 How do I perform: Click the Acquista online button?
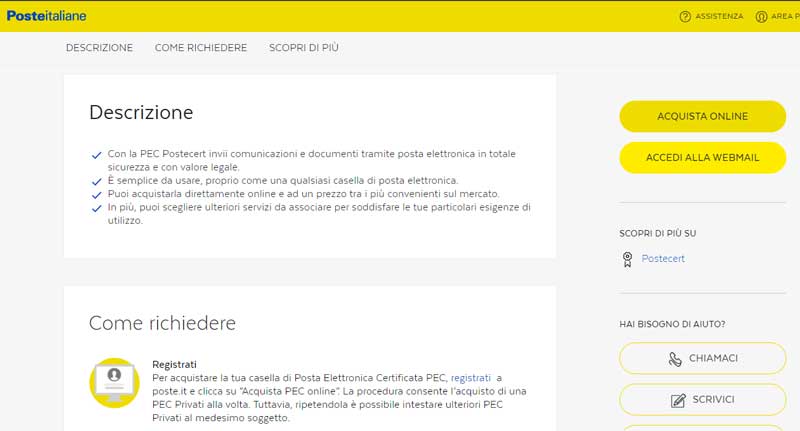tap(703, 116)
